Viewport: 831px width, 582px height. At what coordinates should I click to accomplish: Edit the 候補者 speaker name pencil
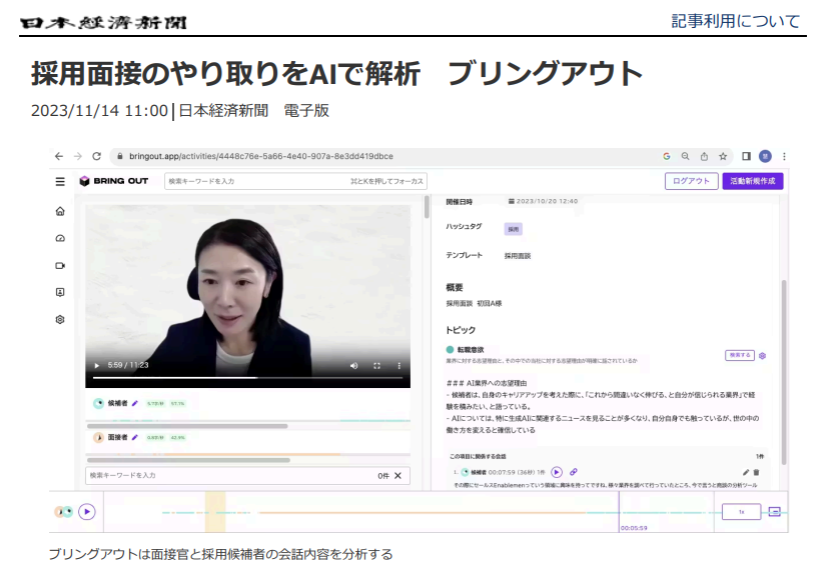(x=135, y=403)
